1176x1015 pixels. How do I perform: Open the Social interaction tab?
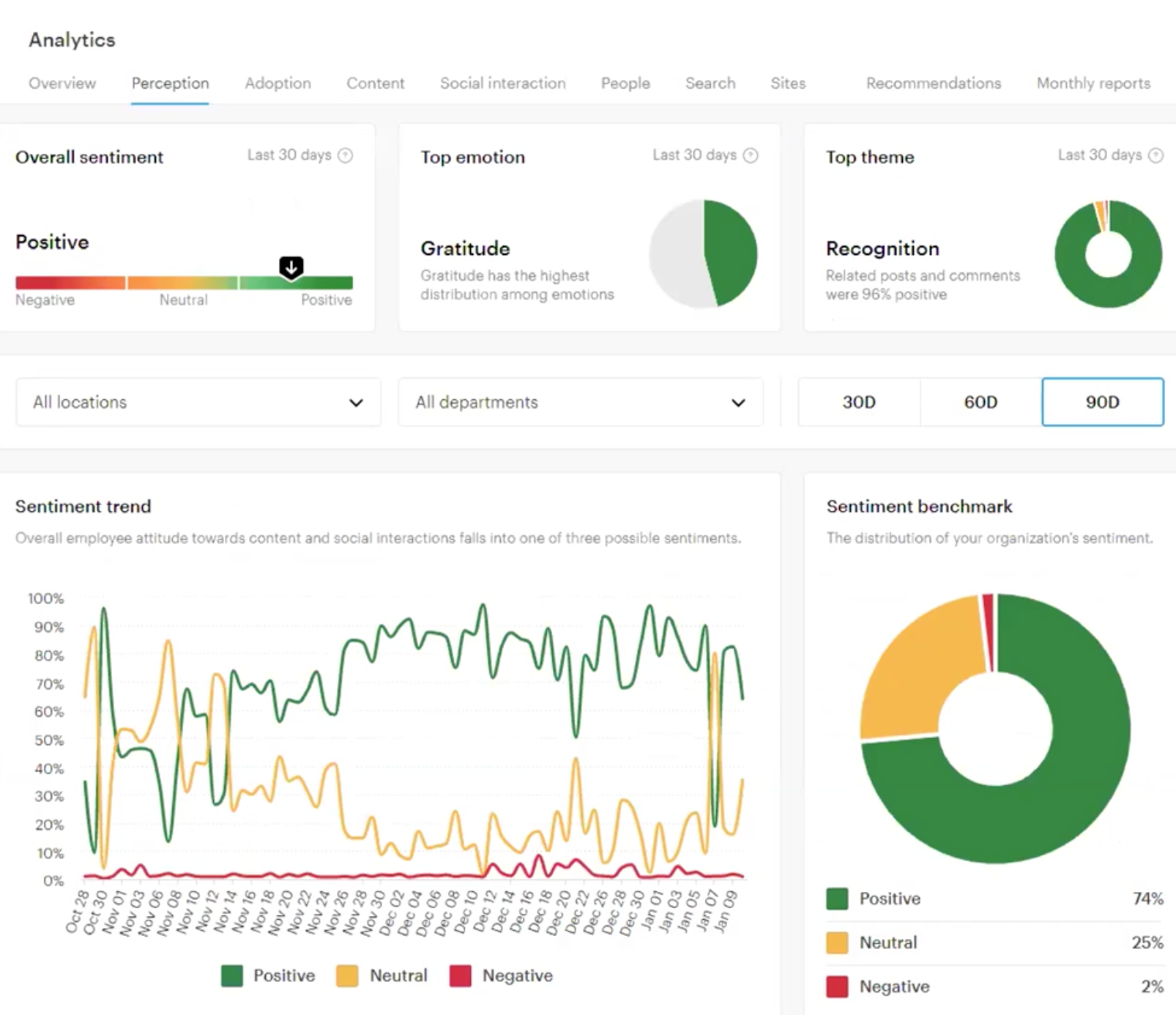point(502,83)
